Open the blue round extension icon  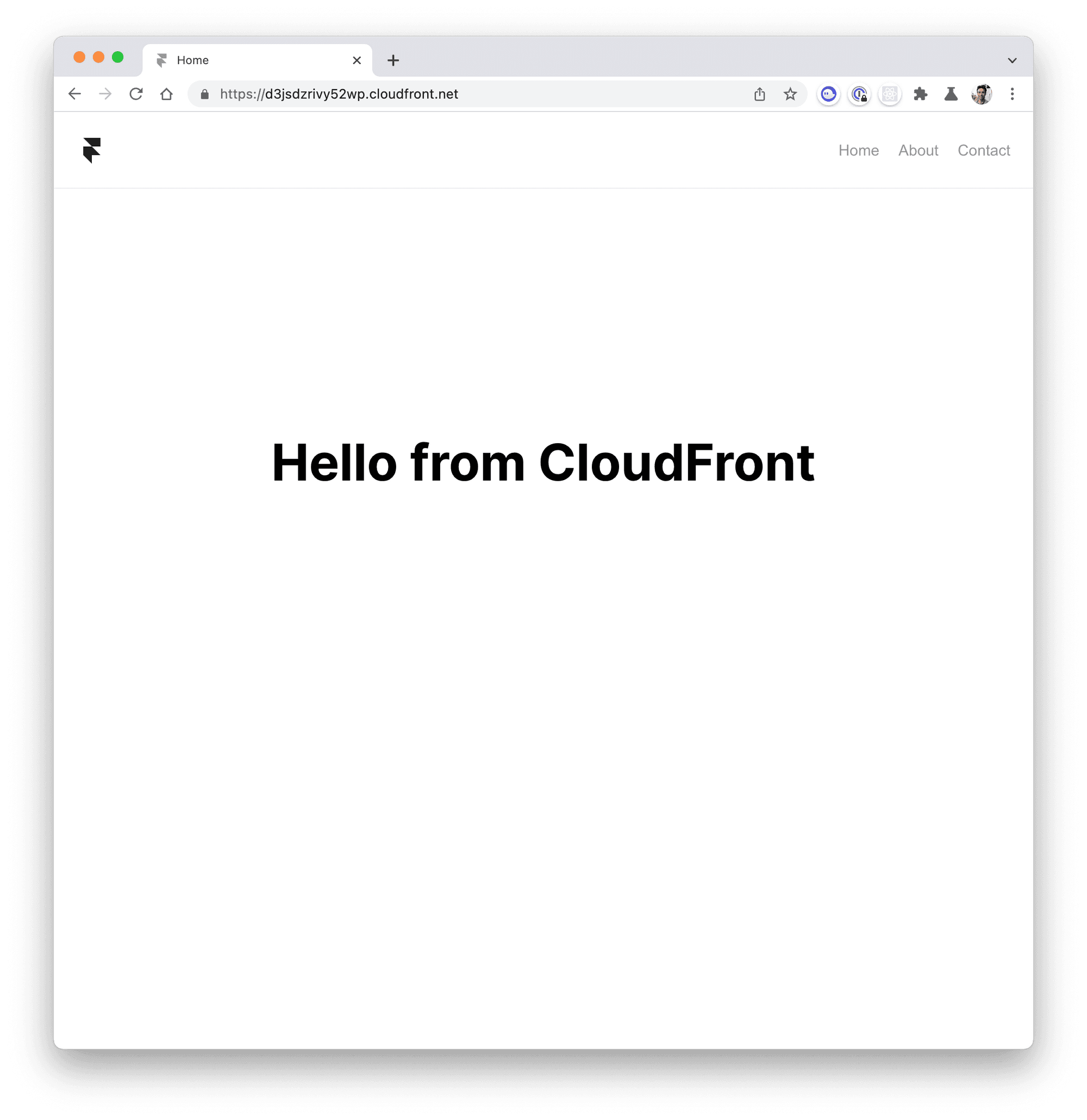pyautogui.click(x=829, y=94)
